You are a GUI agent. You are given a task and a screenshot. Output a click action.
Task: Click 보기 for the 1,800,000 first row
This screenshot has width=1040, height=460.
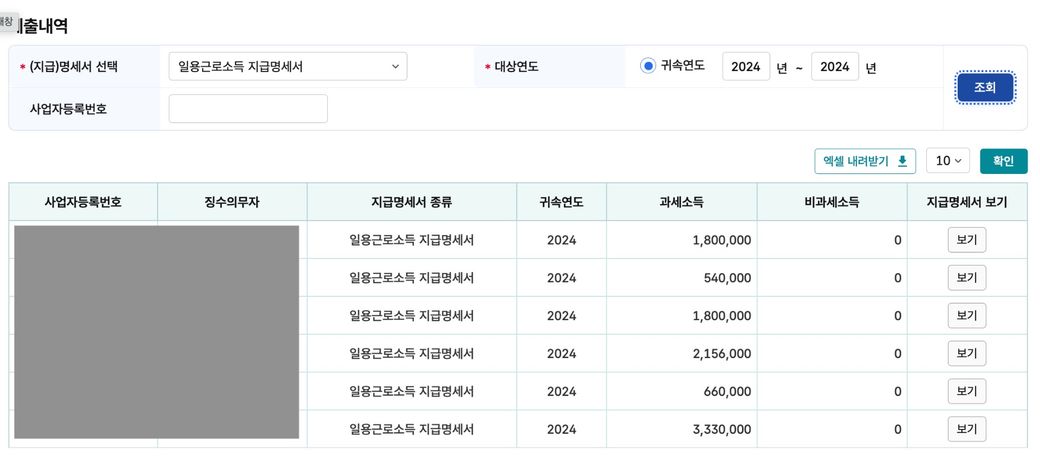(x=966, y=240)
